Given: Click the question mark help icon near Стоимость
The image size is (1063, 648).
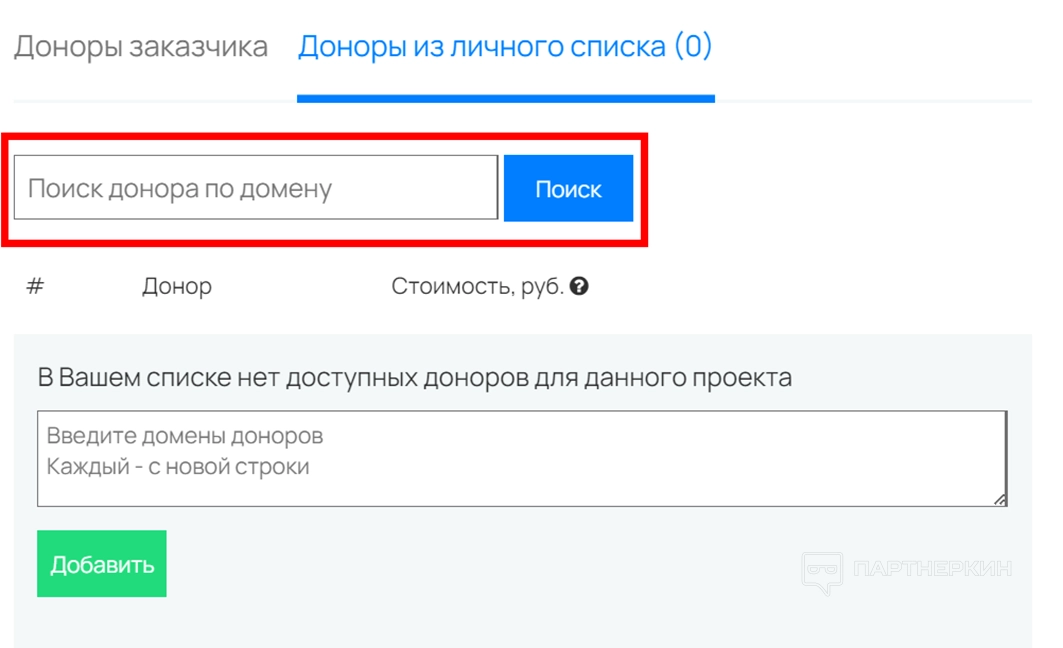Looking at the screenshot, I should click(x=579, y=287).
